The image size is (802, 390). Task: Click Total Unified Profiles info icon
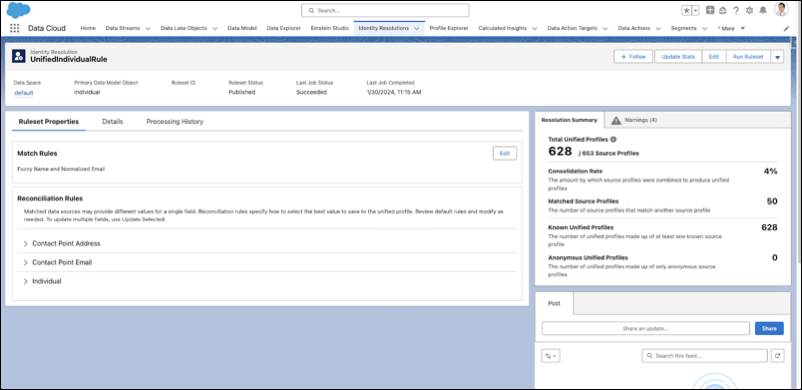(613, 139)
